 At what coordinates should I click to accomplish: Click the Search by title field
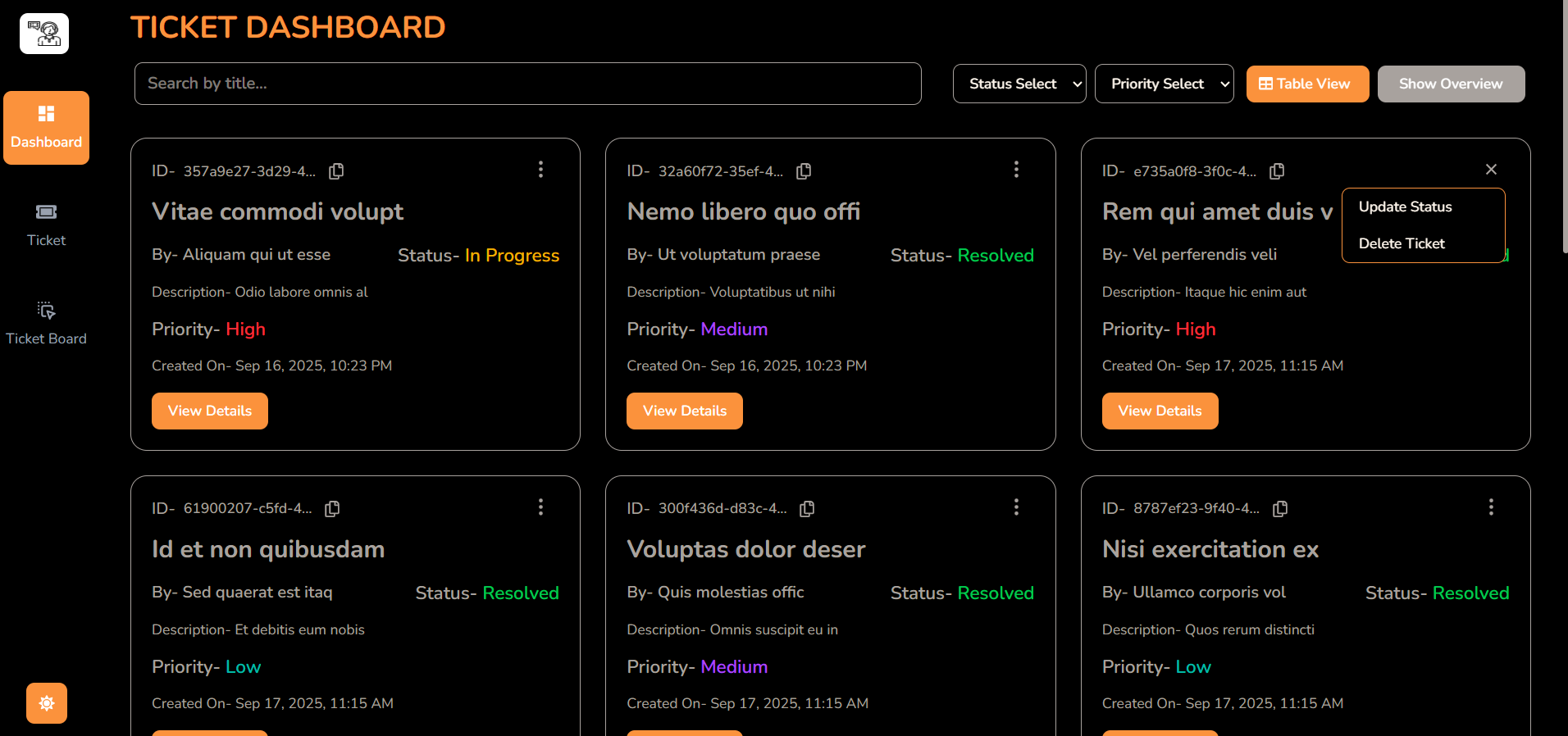[527, 84]
